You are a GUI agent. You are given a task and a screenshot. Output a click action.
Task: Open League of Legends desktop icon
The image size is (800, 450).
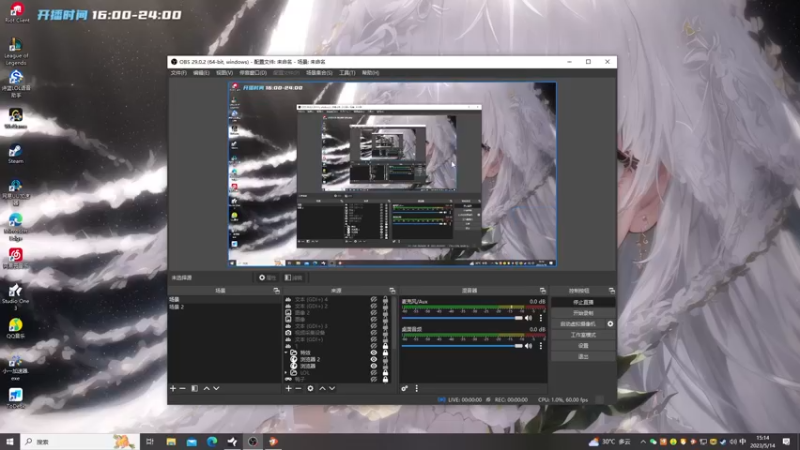coord(16,52)
